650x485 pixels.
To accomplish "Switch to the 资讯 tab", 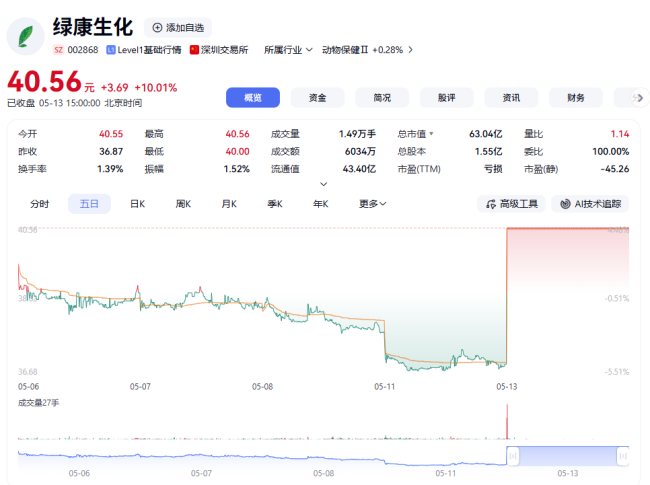I will (x=511, y=98).
